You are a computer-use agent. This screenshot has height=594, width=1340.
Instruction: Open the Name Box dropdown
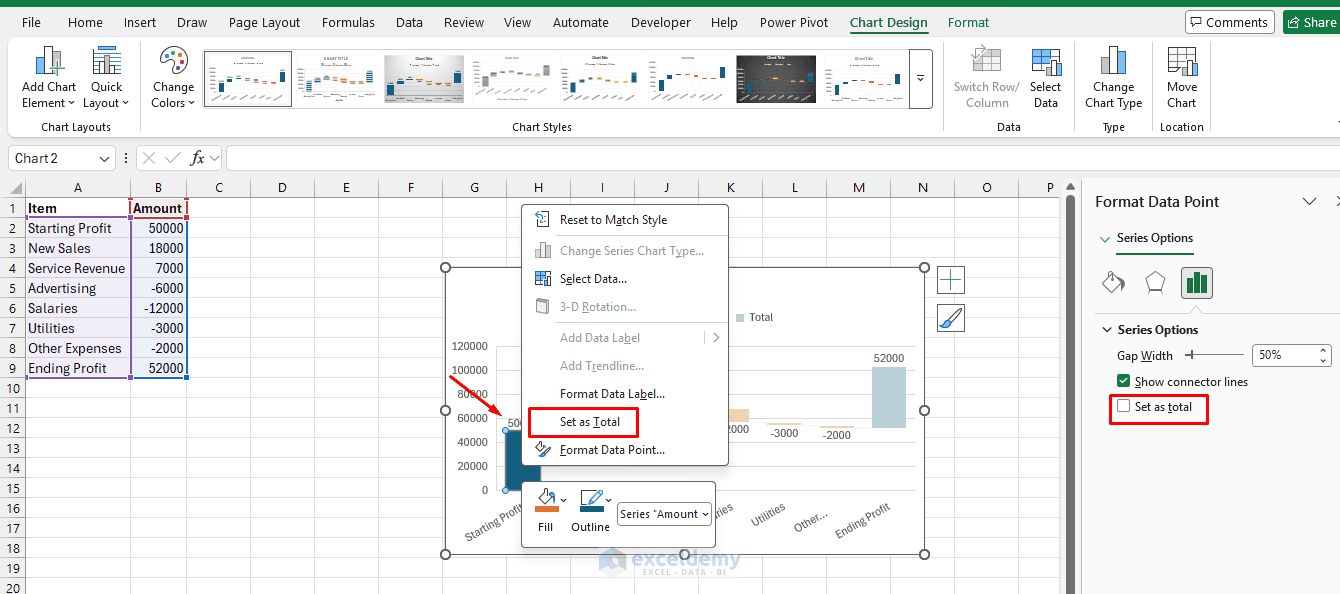coord(105,158)
